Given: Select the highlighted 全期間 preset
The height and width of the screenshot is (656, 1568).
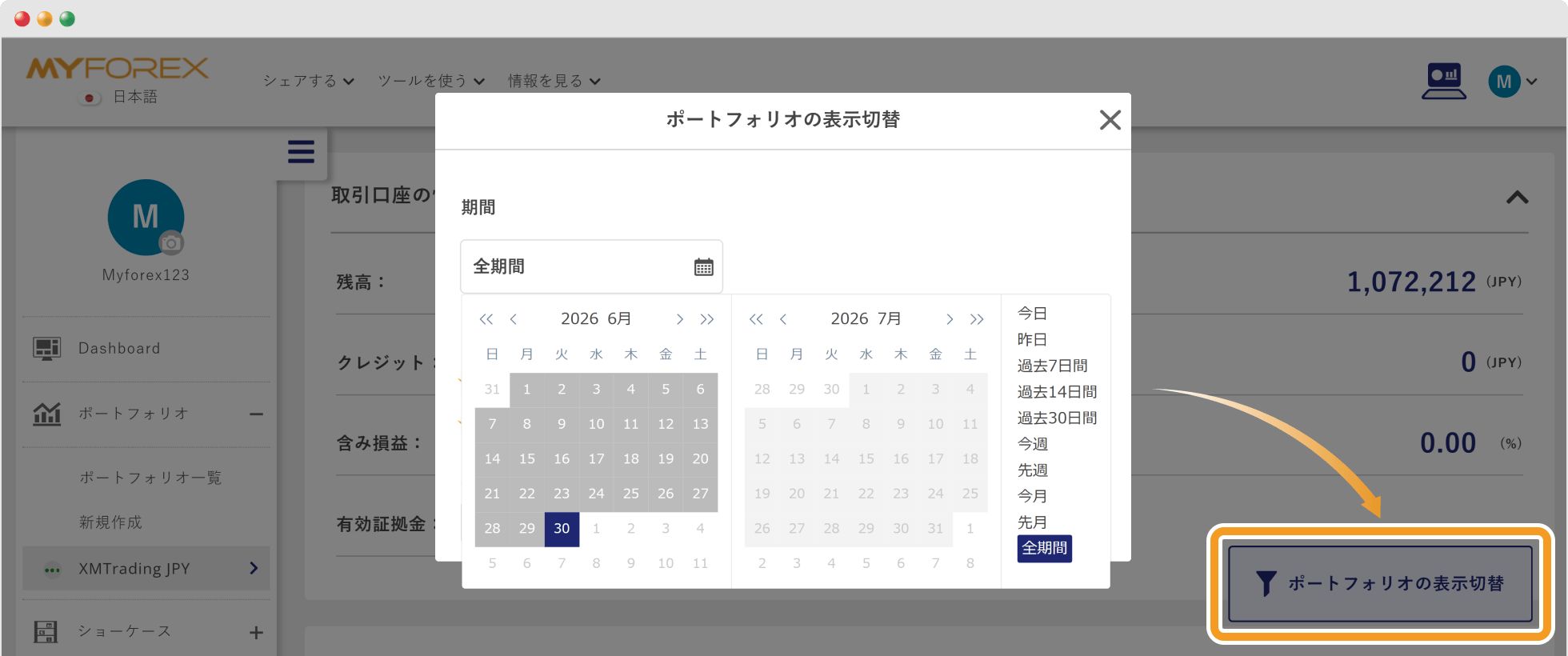Looking at the screenshot, I should (1044, 549).
